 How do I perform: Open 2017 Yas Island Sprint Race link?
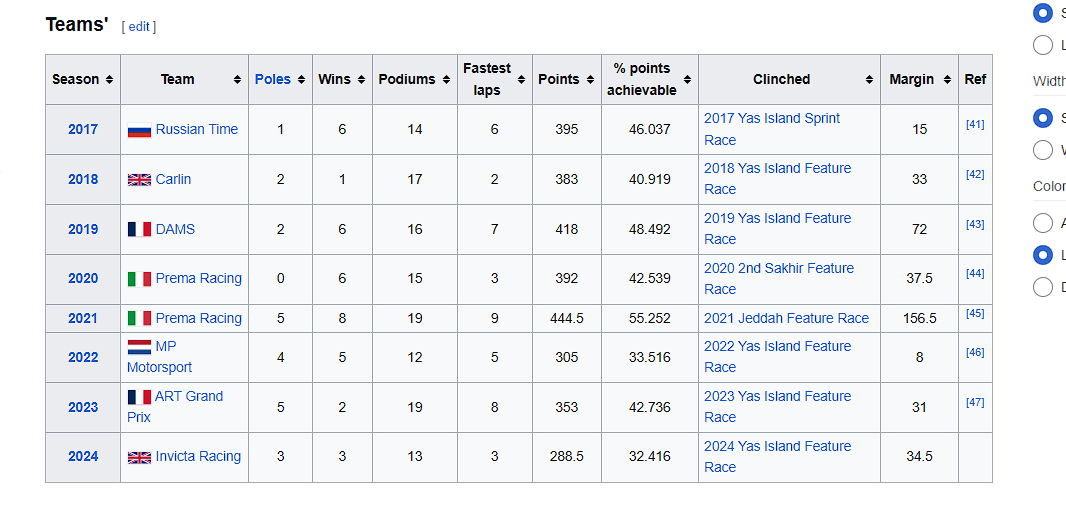point(772,129)
